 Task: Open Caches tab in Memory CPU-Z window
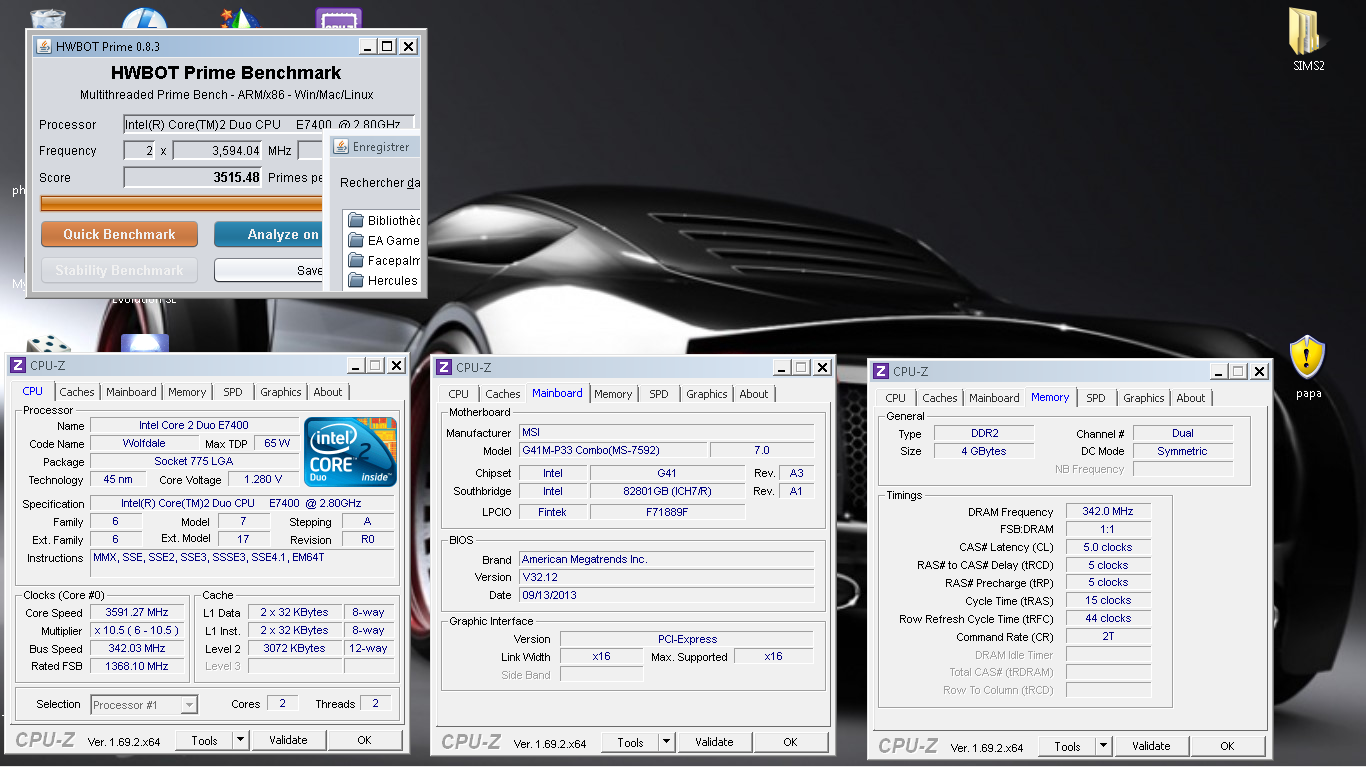click(x=940, y=398)
